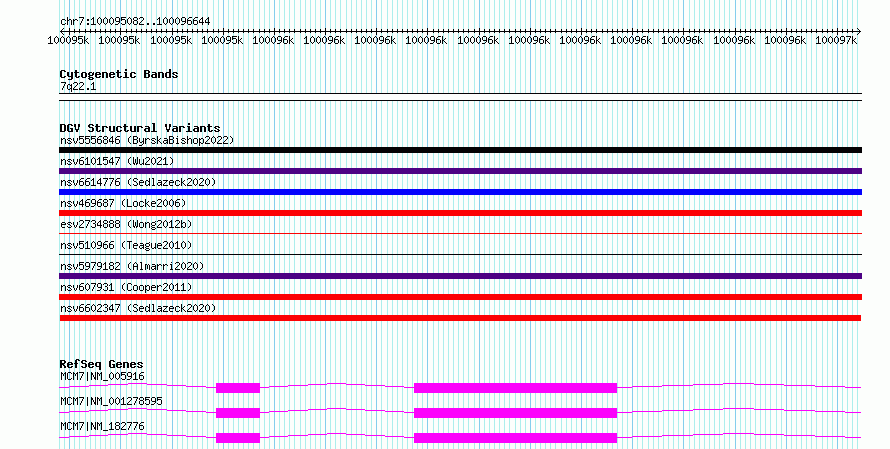The image size is (890, 449).
Task: Click variant label nsv510966 (Teague2010)
Action: [x=126, y=245]
